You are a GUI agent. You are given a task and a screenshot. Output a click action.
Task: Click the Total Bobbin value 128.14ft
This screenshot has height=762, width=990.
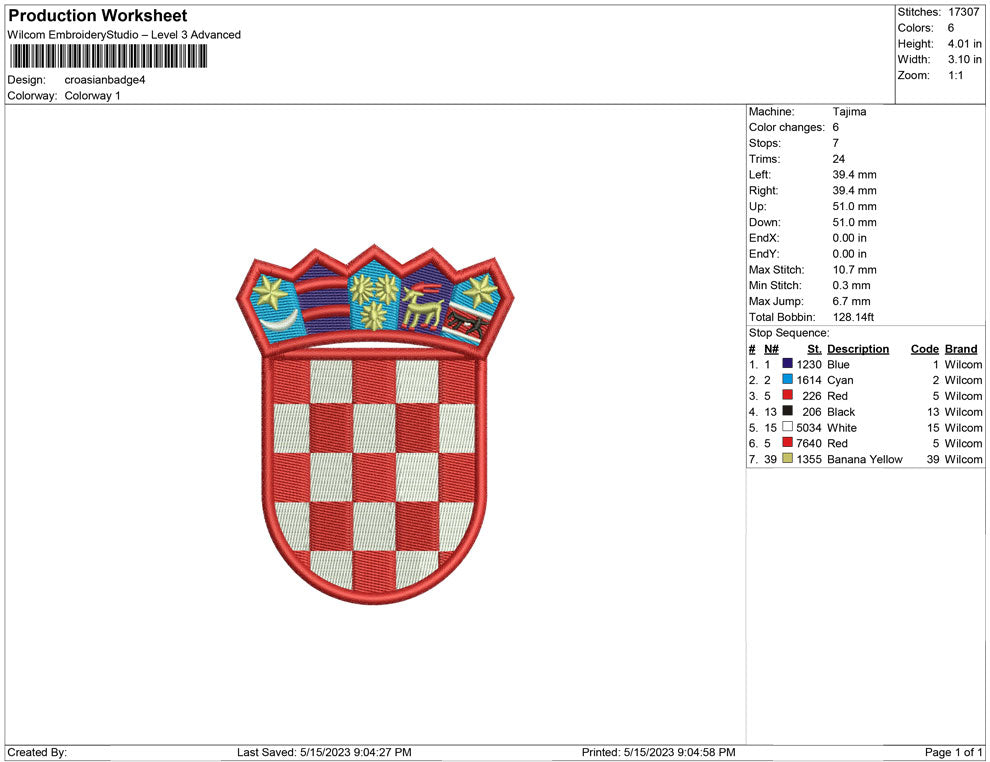(855, 317)
